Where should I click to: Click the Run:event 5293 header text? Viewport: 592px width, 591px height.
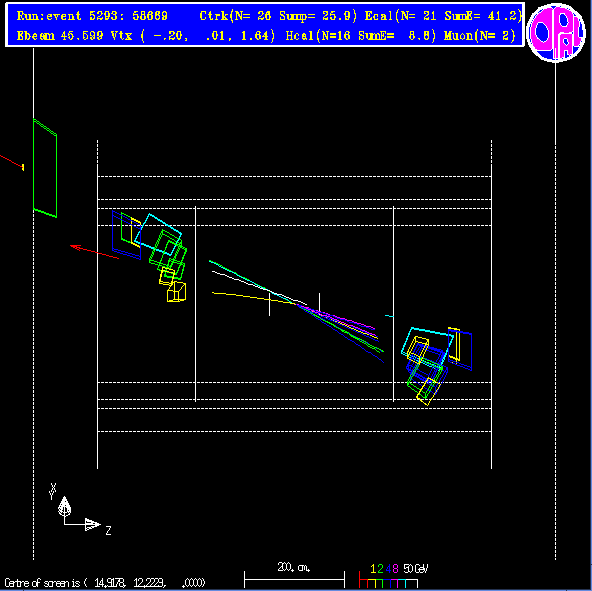coord(92,16)
